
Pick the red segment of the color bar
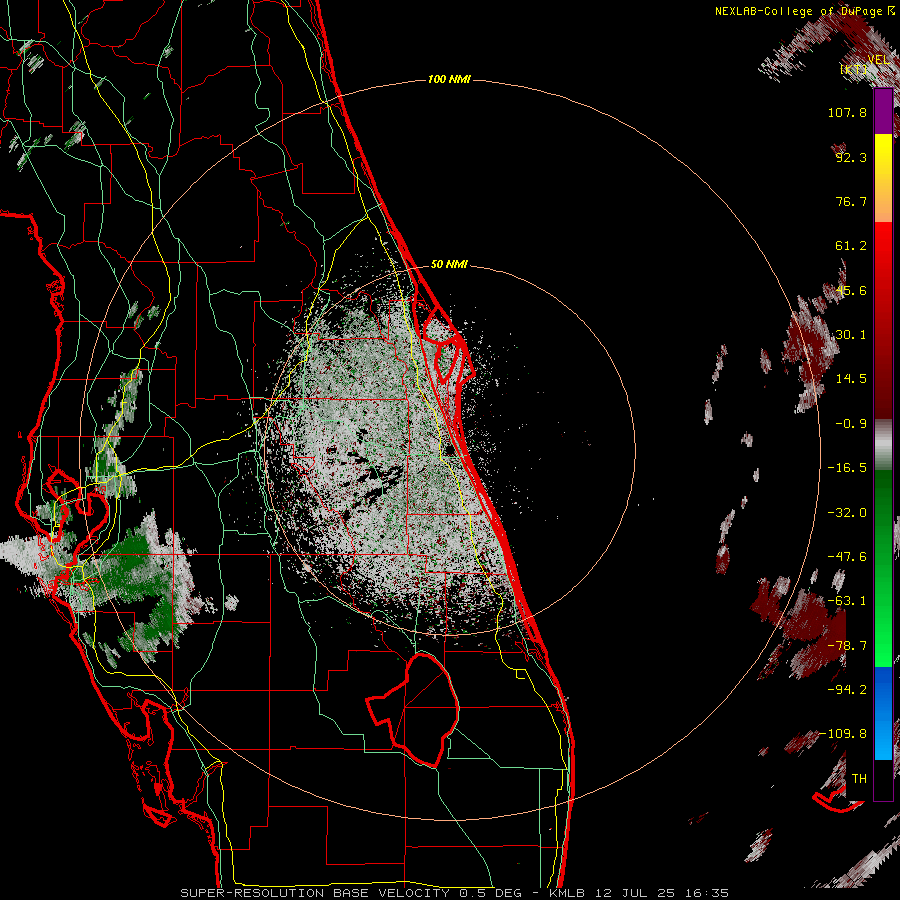click(883, 320)
